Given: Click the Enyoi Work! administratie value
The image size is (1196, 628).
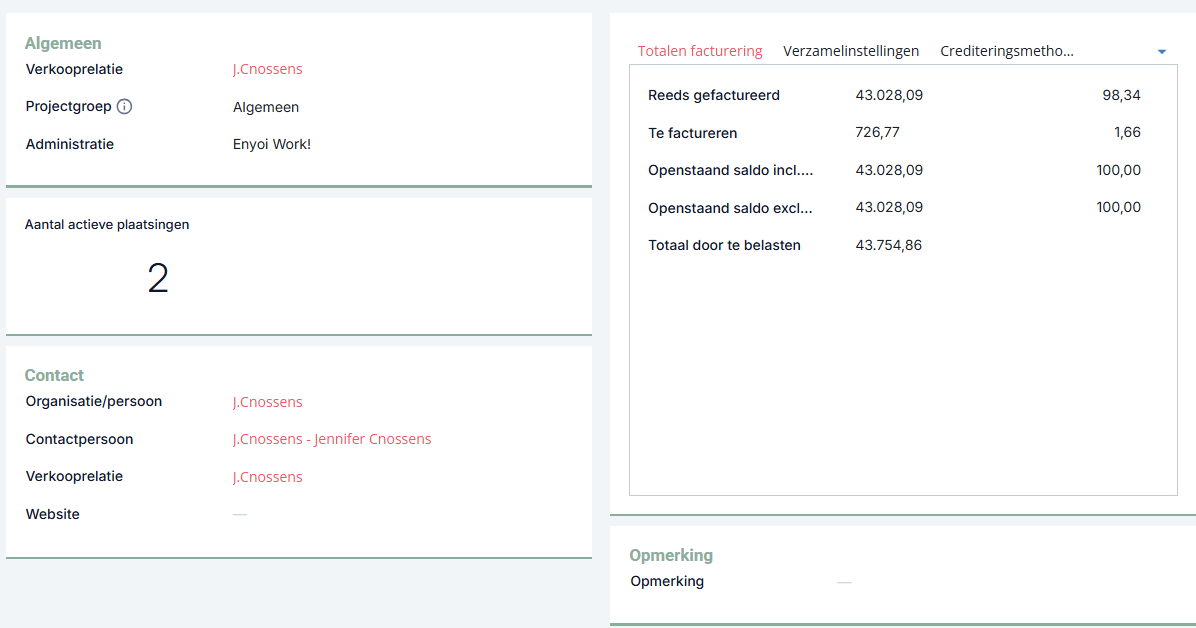Looking at the screenshot, I should click(x=272, y=144).
